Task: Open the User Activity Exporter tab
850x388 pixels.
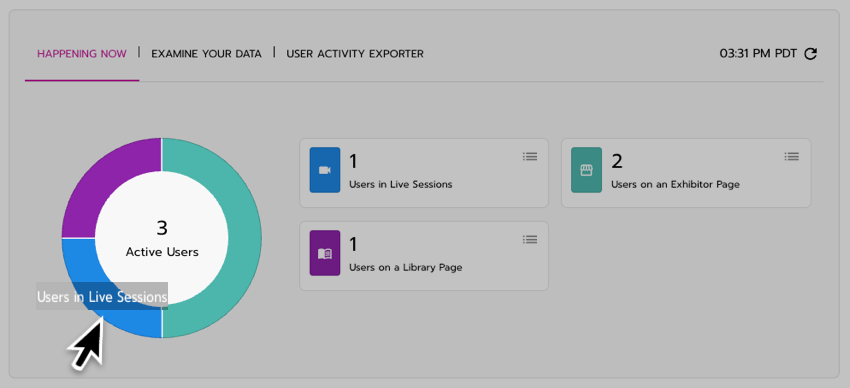Action: click(x=355, y=54)
